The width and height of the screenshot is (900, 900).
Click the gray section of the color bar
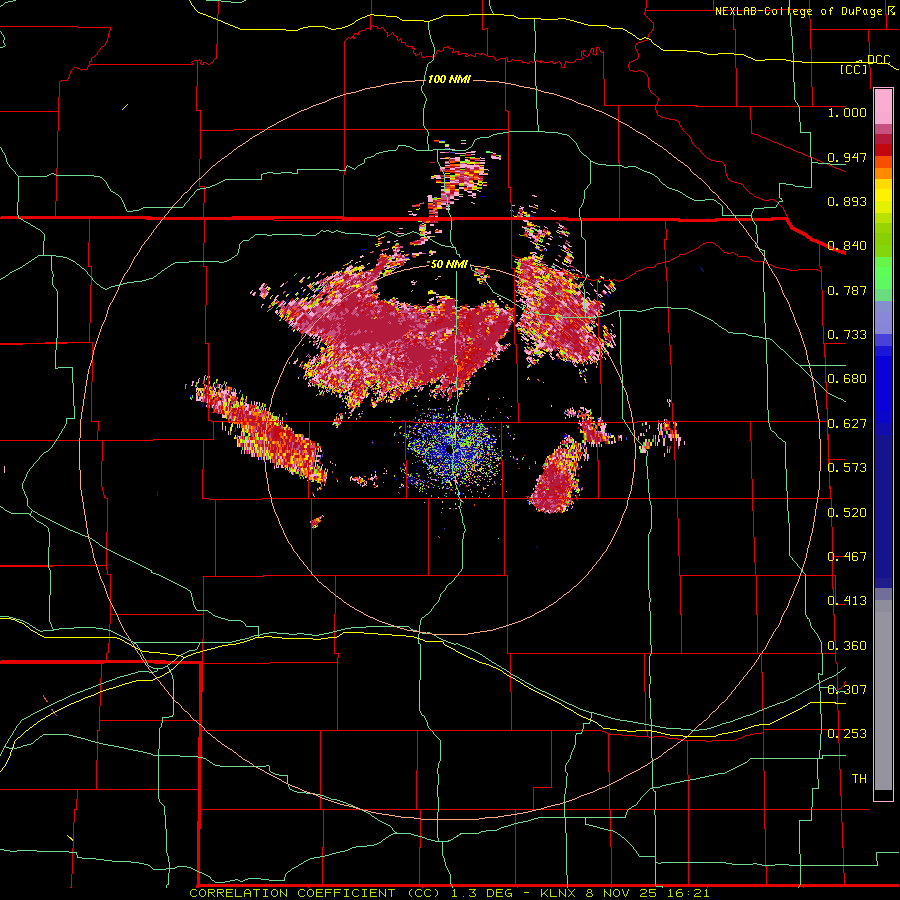(x=883, y=695)
